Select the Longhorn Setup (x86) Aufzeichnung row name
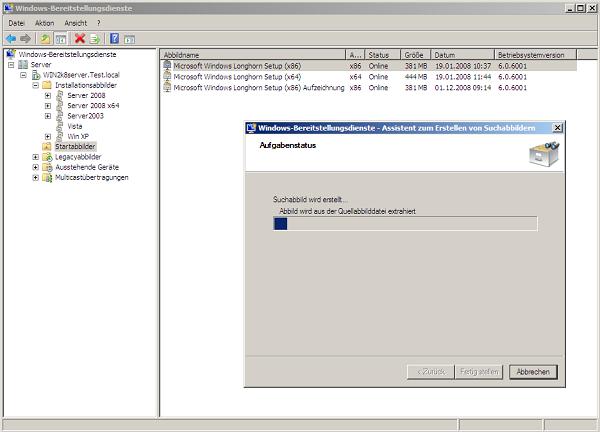The image size is (600, 432). [x=259, y=88]
